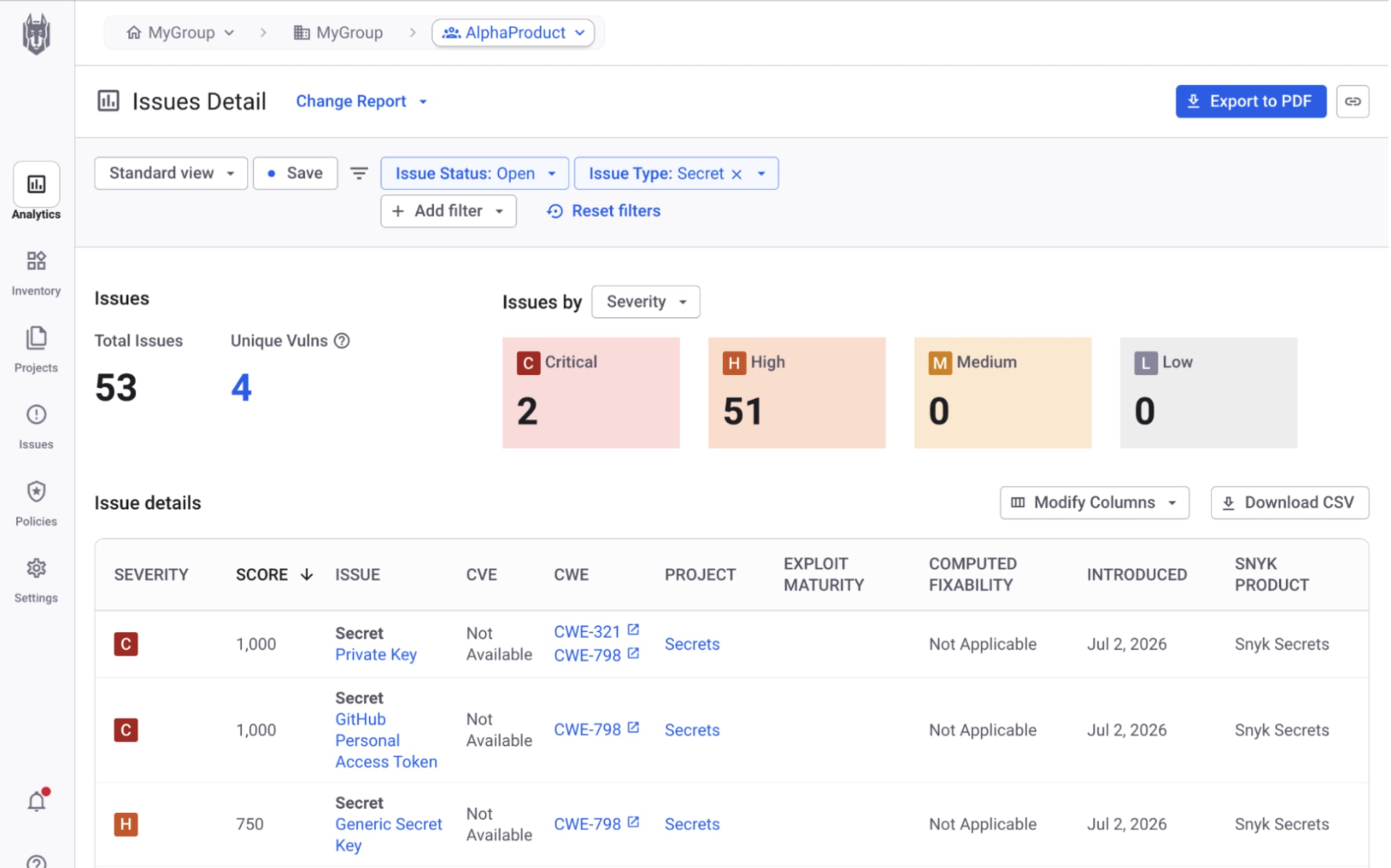Click the High severity badge in Generic Secret Key row

click(126, 825)
